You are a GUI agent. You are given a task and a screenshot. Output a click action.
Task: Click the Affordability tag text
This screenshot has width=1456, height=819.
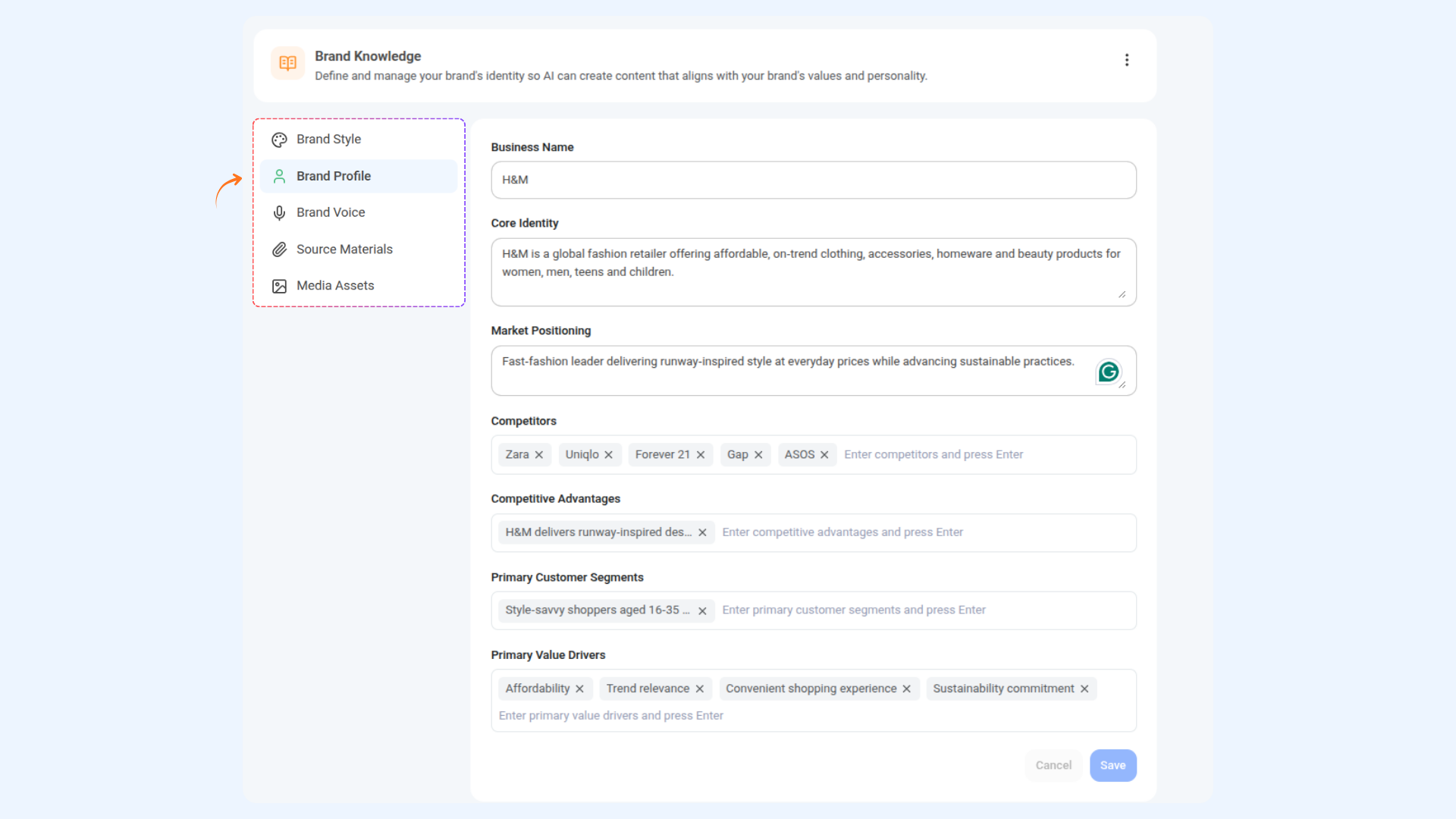(538, 689)
